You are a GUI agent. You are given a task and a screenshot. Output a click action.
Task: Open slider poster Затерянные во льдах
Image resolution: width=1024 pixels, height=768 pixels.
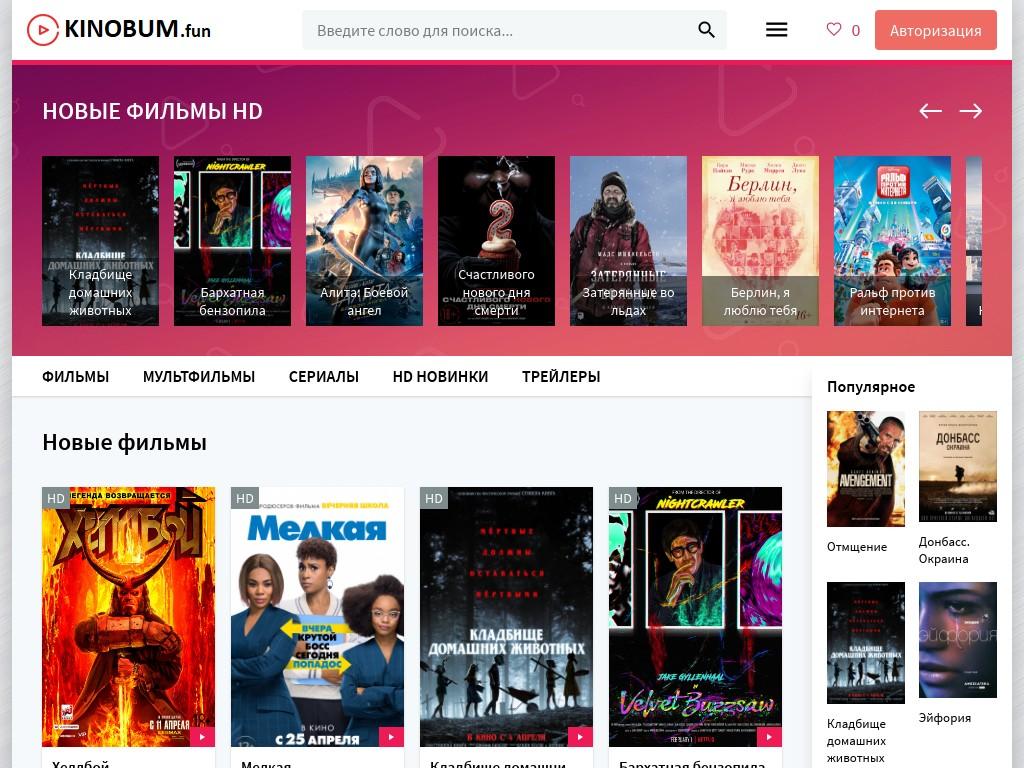[628, 240]
